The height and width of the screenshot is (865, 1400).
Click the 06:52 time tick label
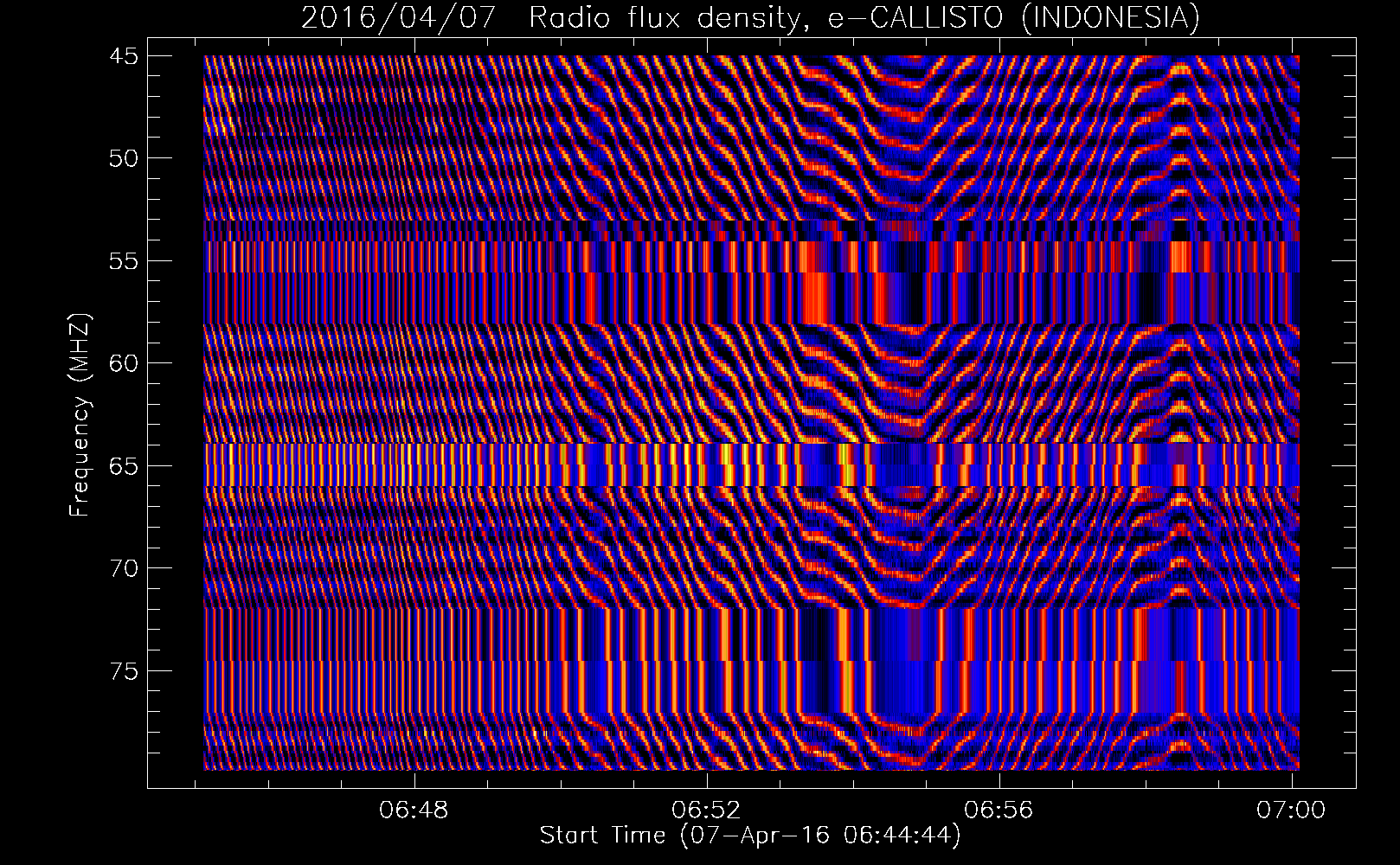pos(707,810)
